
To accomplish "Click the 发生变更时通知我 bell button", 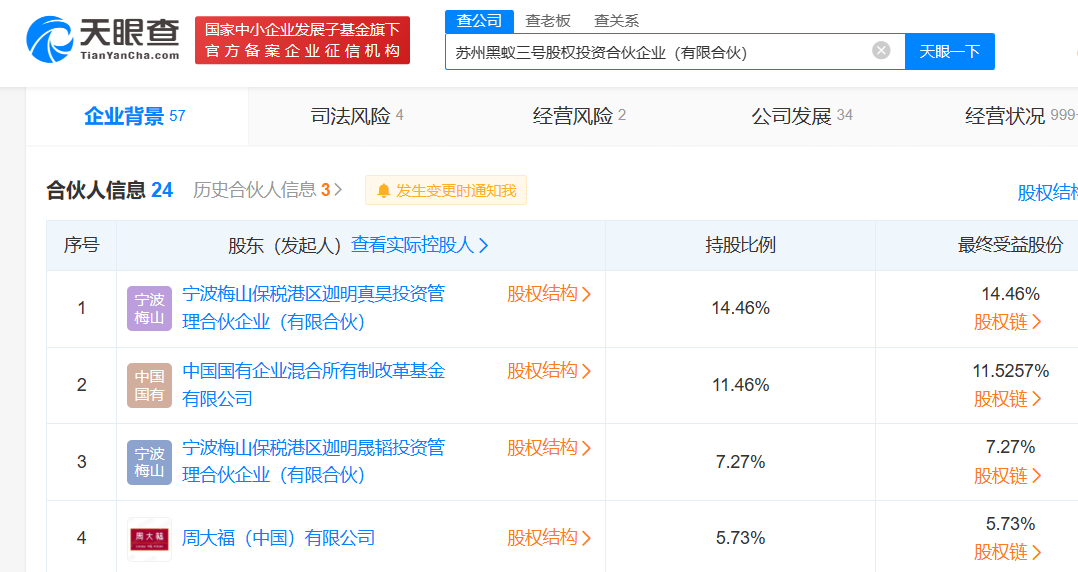I will (x=446, y=190).
